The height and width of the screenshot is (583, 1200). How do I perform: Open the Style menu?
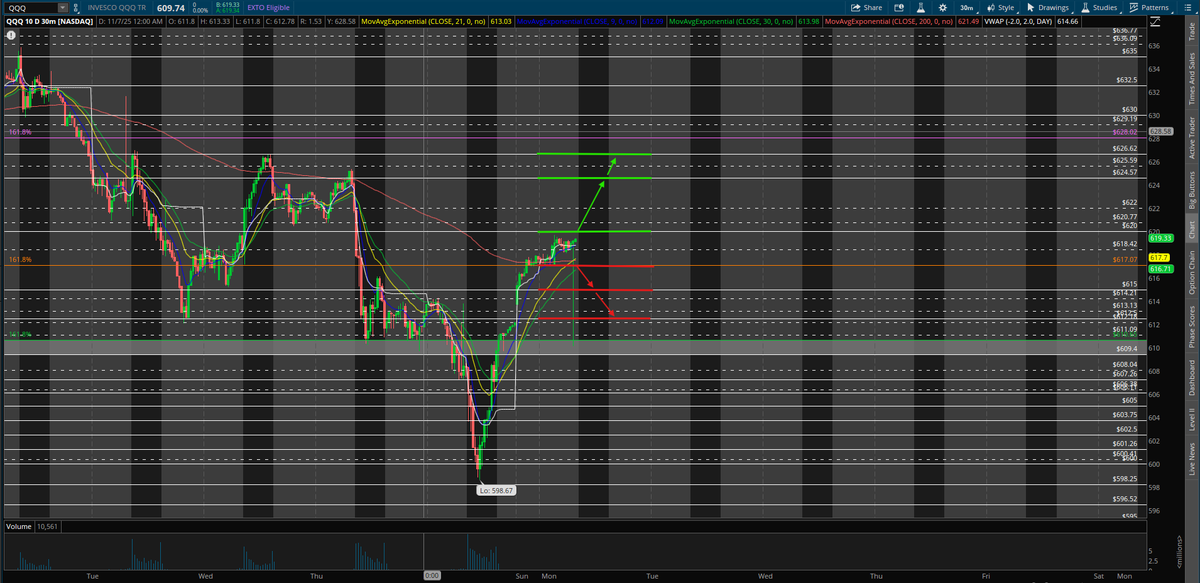click(x=1005, y=7)
